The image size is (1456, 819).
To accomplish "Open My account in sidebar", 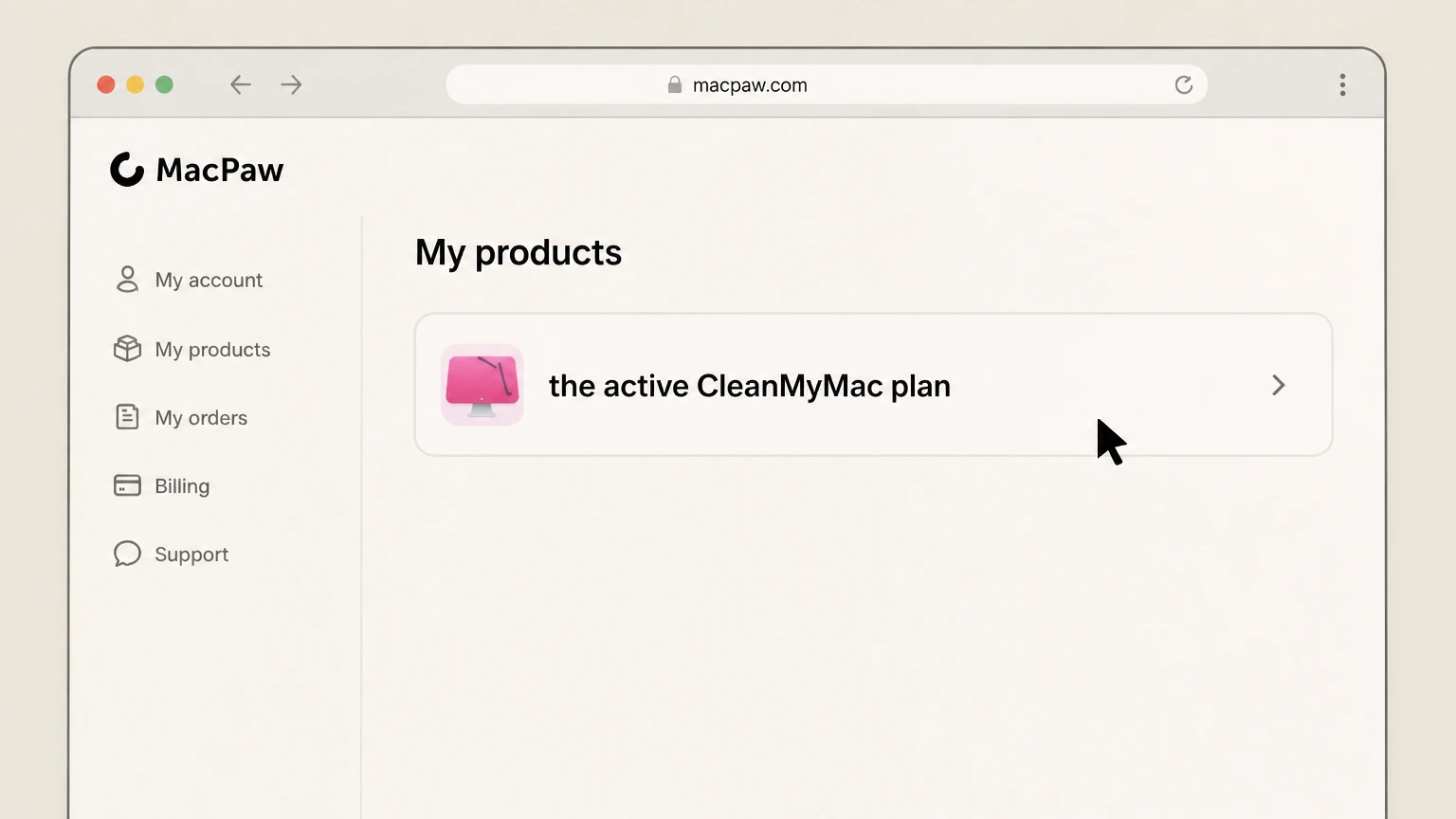I will click(209, 280).
